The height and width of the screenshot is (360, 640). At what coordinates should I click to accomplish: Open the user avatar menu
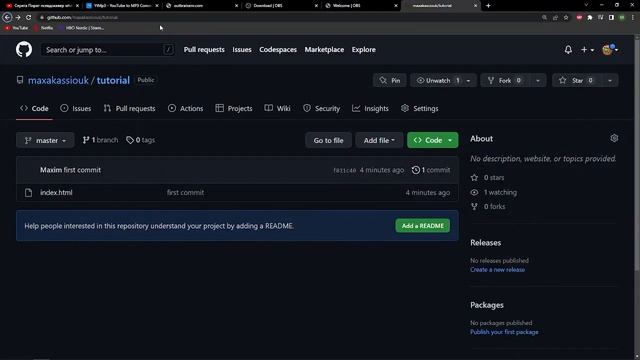tap(610, 50)
